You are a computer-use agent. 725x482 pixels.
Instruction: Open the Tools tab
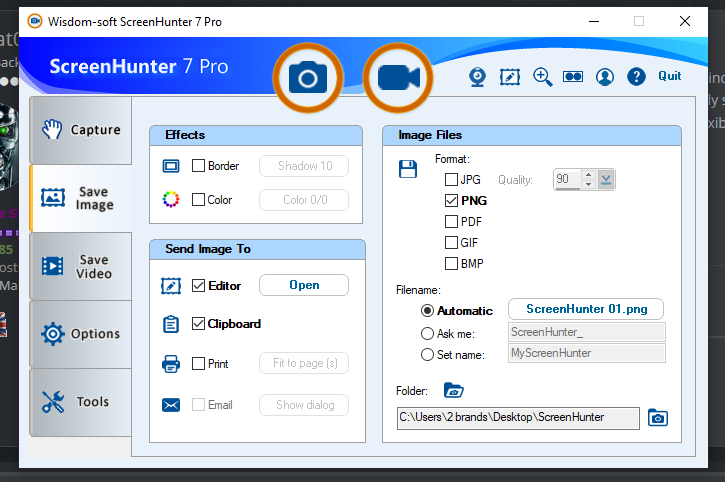pos(81,402)
